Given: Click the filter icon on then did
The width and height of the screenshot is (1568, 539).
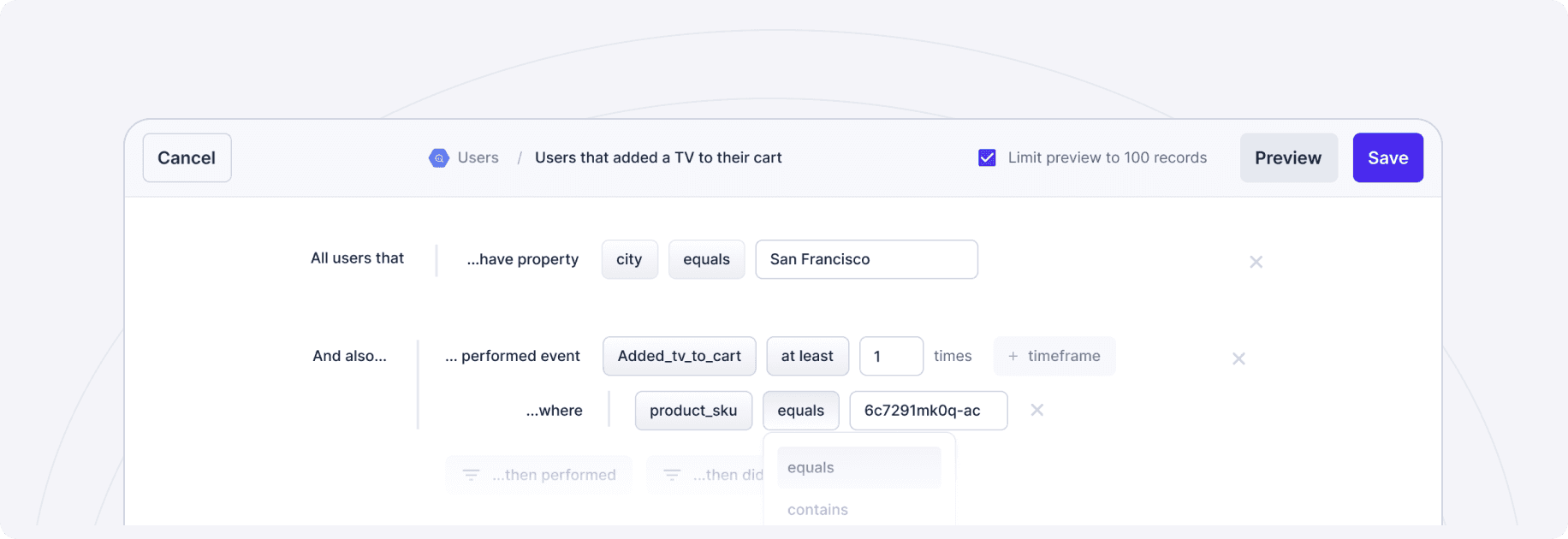Looking at the screenshot, I should [x=672, y=475].
